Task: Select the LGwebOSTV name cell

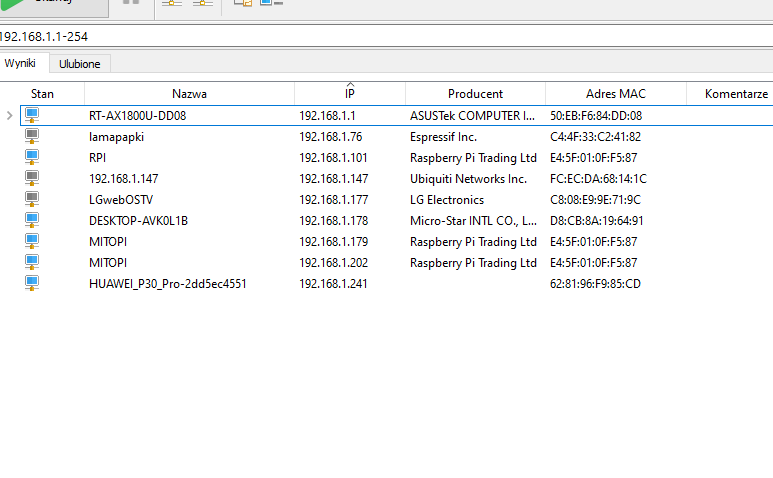Action: click(x=121, y=200)
